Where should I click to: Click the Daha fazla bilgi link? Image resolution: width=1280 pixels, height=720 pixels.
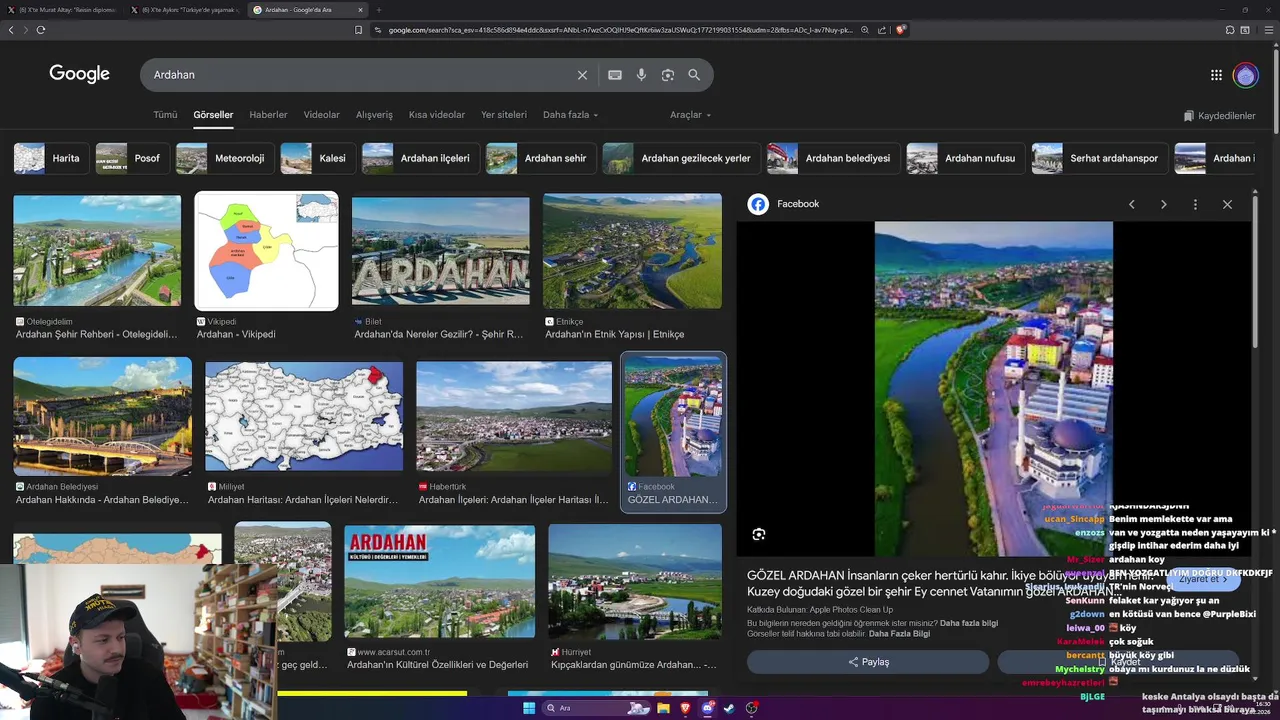click(969, 623)
